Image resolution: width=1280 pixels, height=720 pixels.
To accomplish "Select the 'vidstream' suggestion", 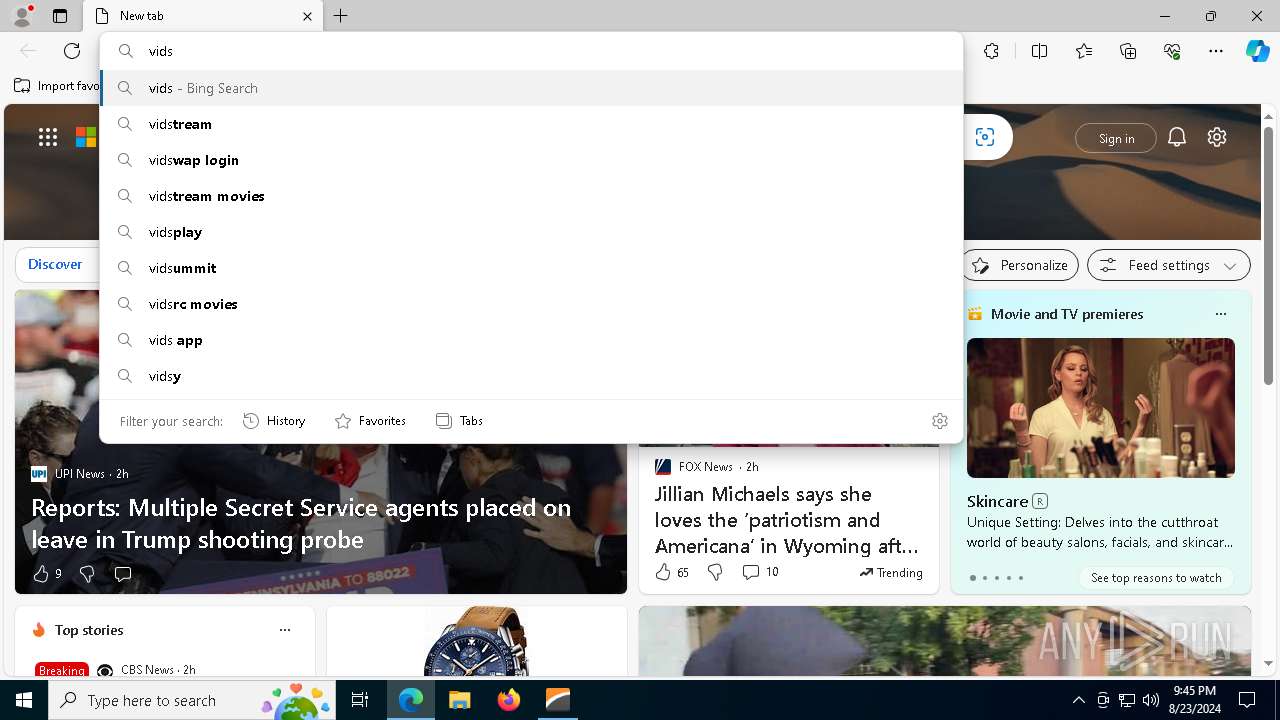I will 531,124.
